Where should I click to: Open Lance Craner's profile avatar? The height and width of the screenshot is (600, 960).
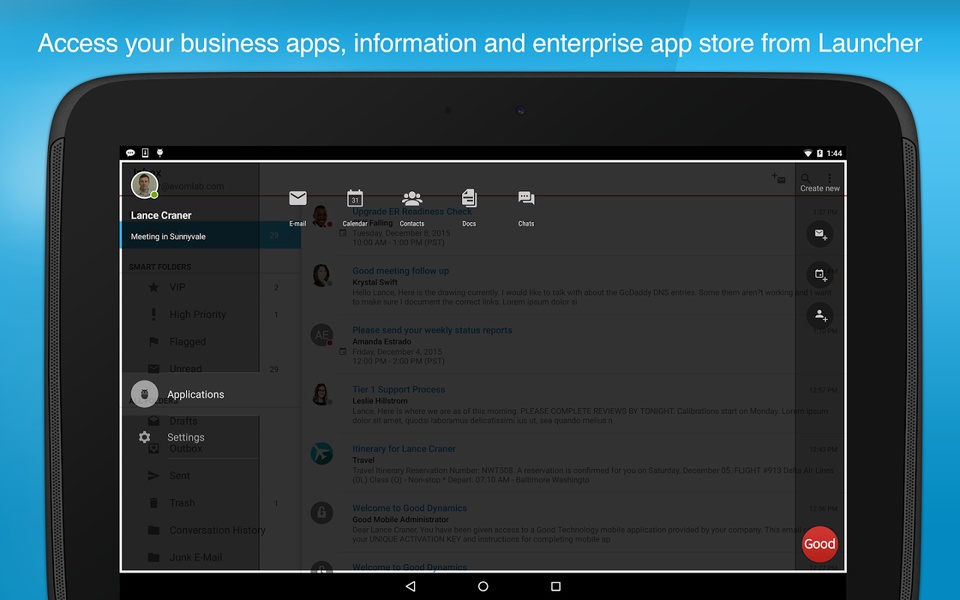coord(144,184)
